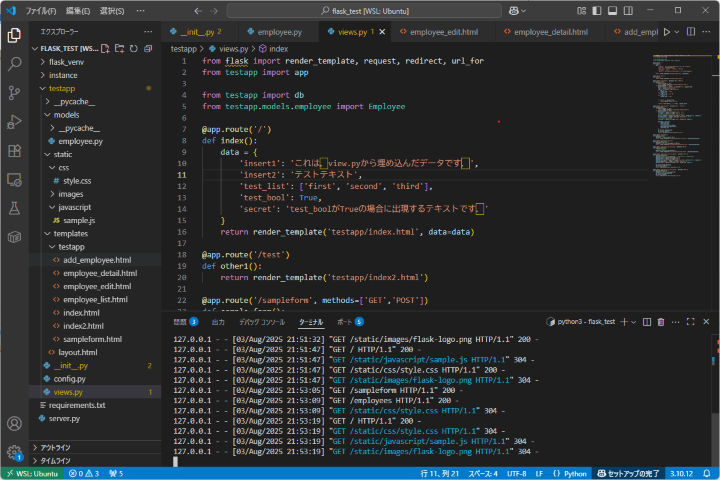The image size is (720, 480).
Task: Open the Extensions view
Action: (x=14, y=151)
